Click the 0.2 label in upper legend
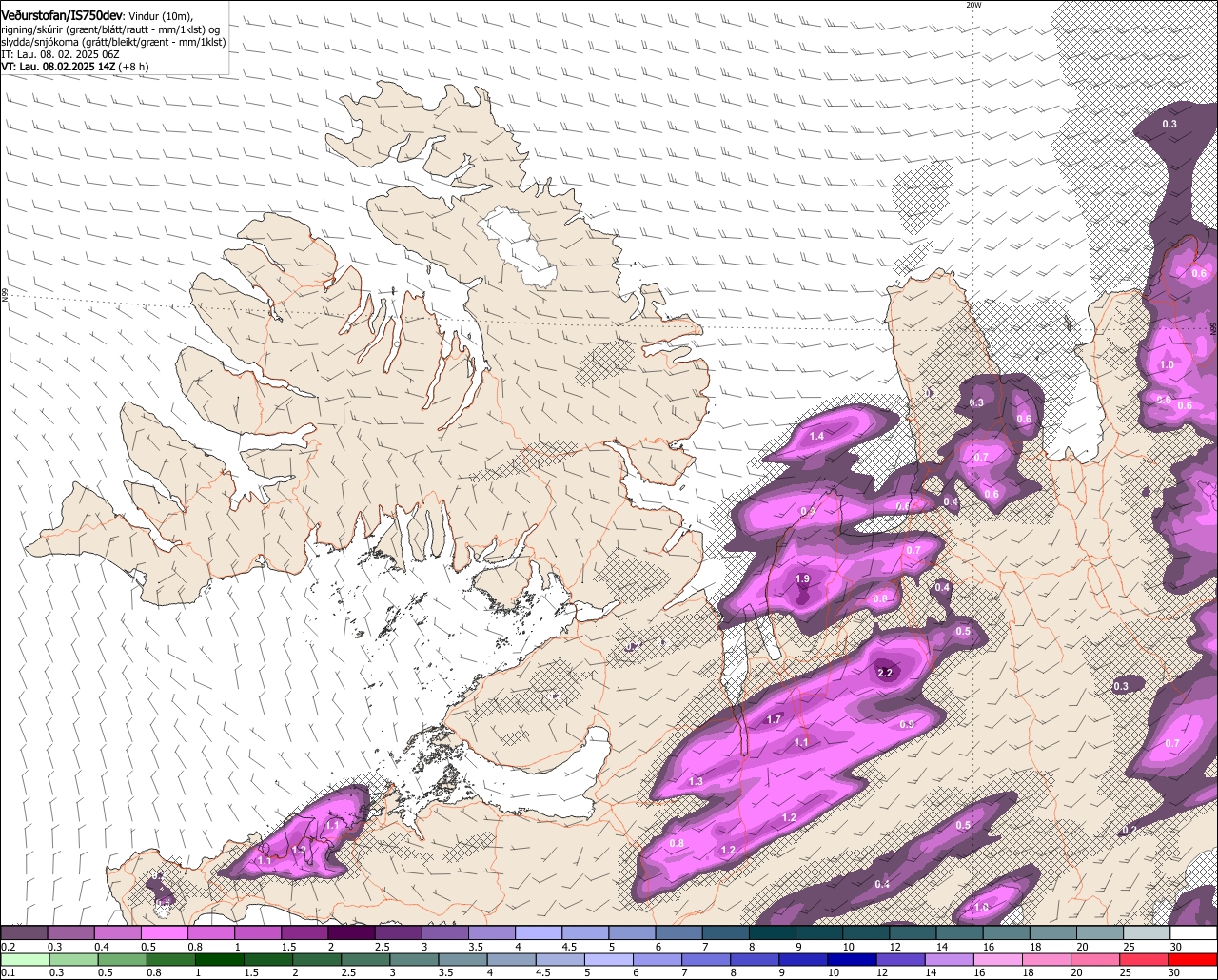This screenshot has height=980, width=1218. click(8, 947)
